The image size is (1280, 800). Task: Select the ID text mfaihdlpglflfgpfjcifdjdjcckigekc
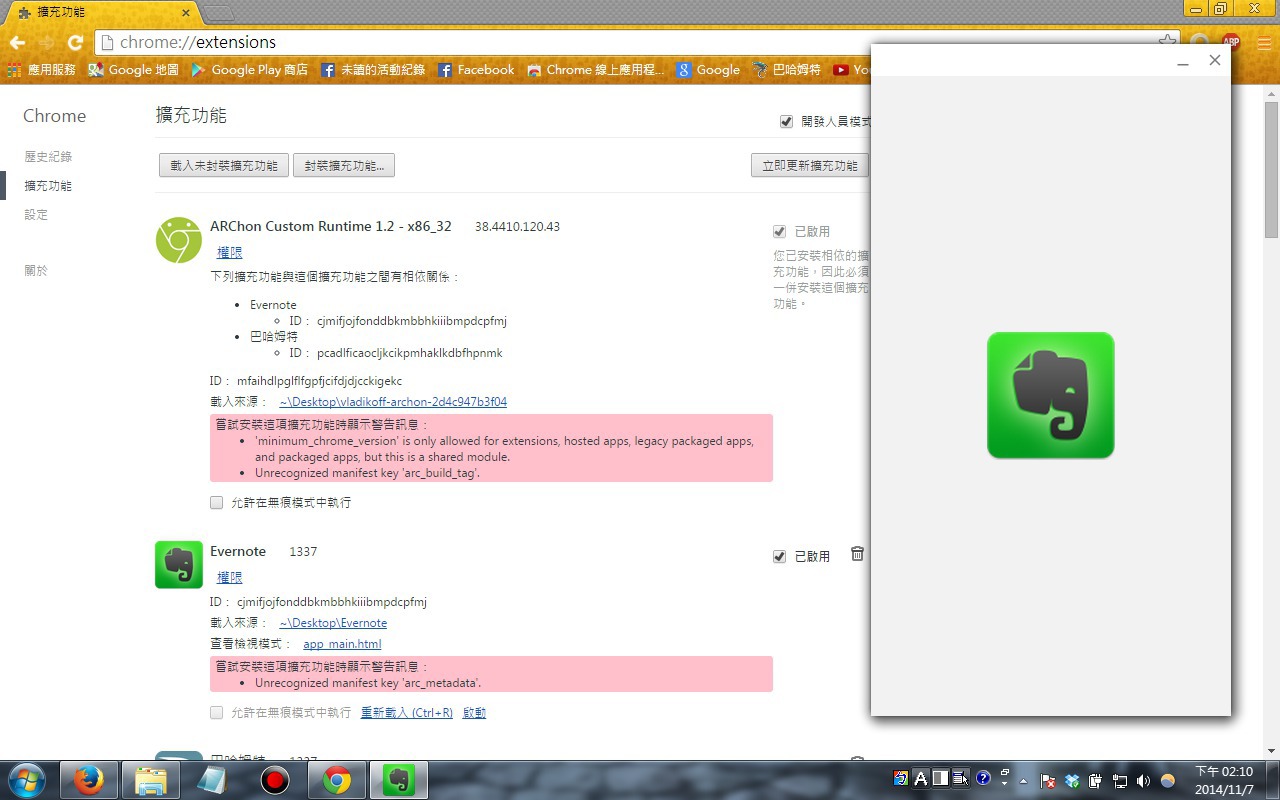tap(320, 381)
